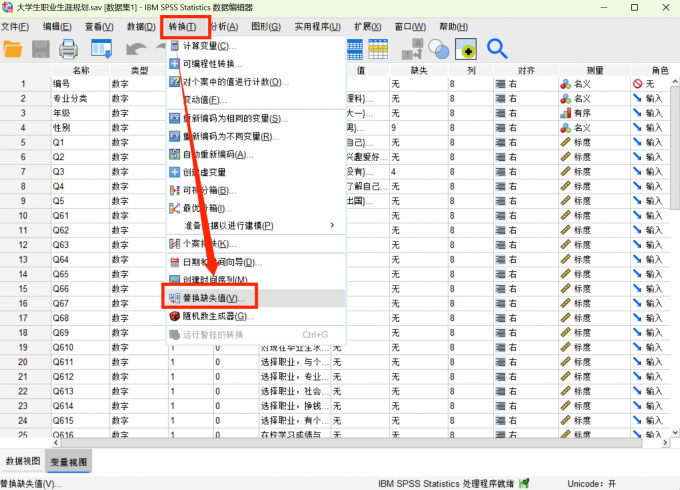Click the role none icon for 编号
Screen dimensions: 680x490
coord(638,84)
